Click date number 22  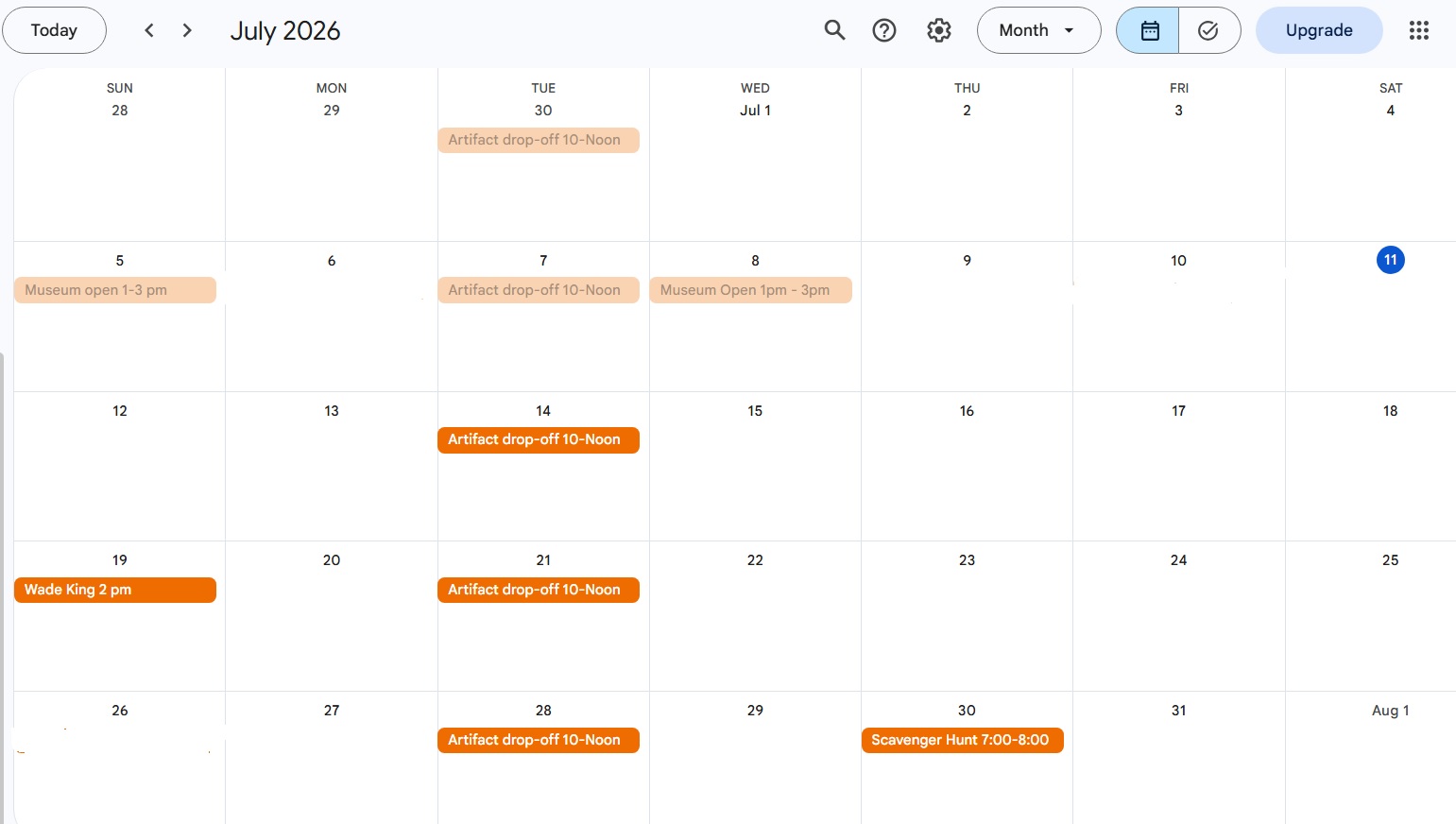pyautogui.click(x=755, y=560)
